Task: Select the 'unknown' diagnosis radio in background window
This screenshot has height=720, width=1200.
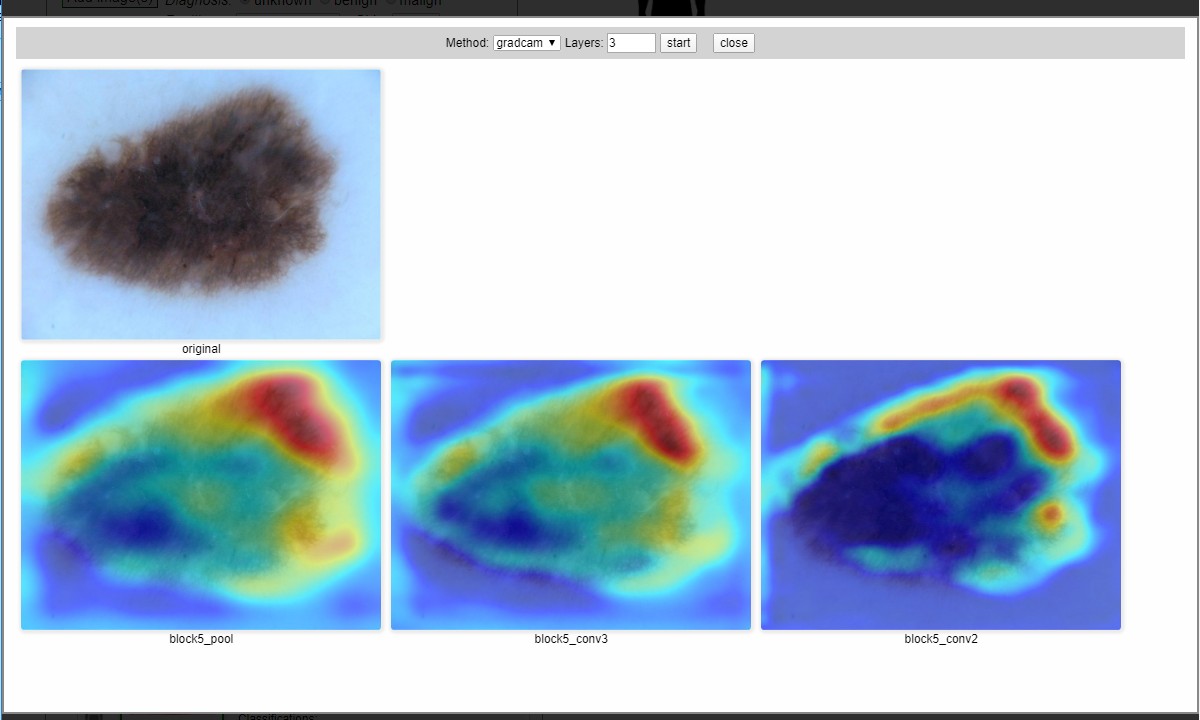Action: pos(245,2)
